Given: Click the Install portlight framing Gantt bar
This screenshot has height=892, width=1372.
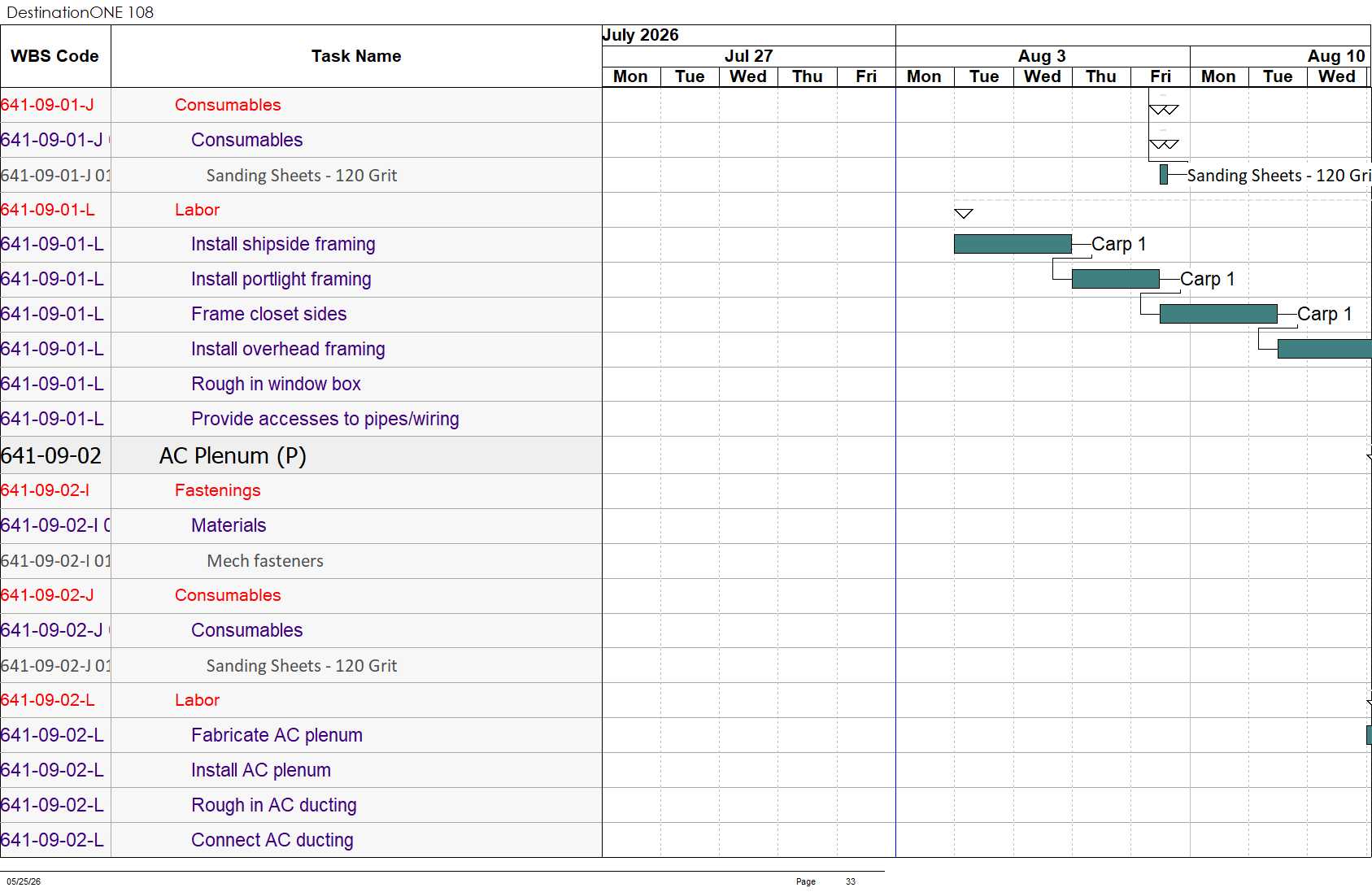Looking at the screenshot, I should pyautogui.click(x=1116, y=279).
